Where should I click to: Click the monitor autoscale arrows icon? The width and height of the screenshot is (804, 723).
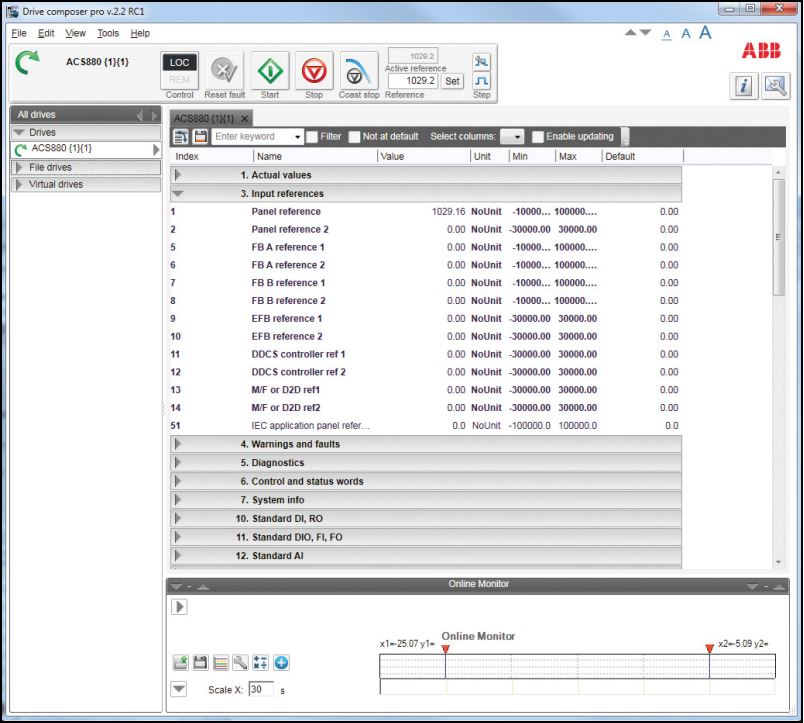(x=260, y=662)
